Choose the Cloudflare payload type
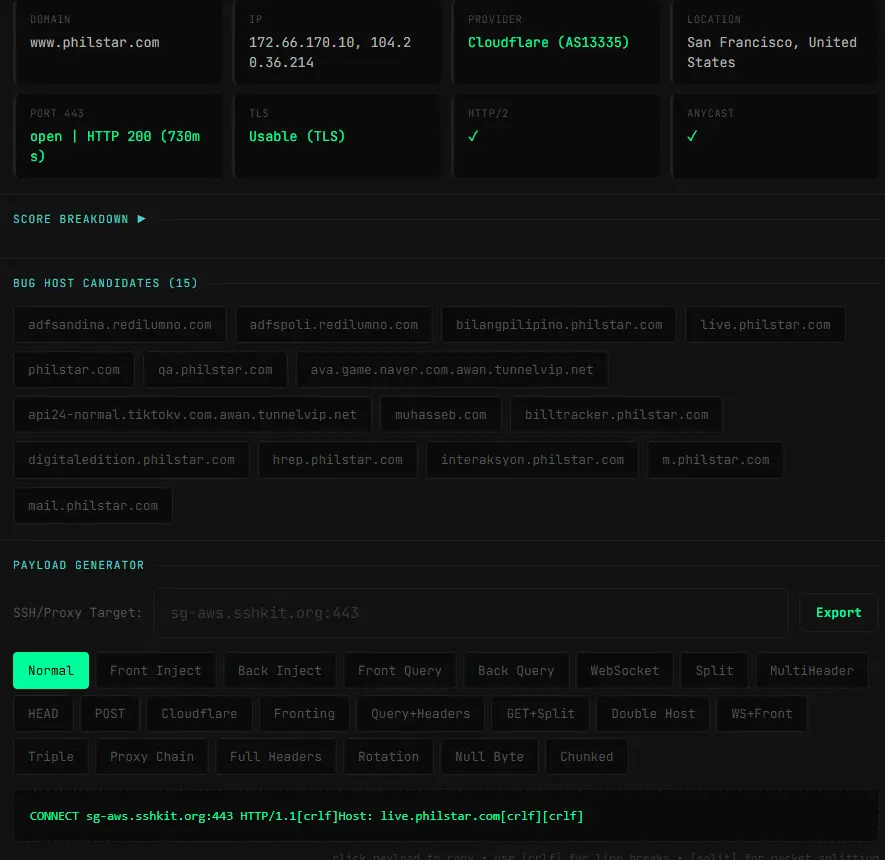 coord(199,714)
